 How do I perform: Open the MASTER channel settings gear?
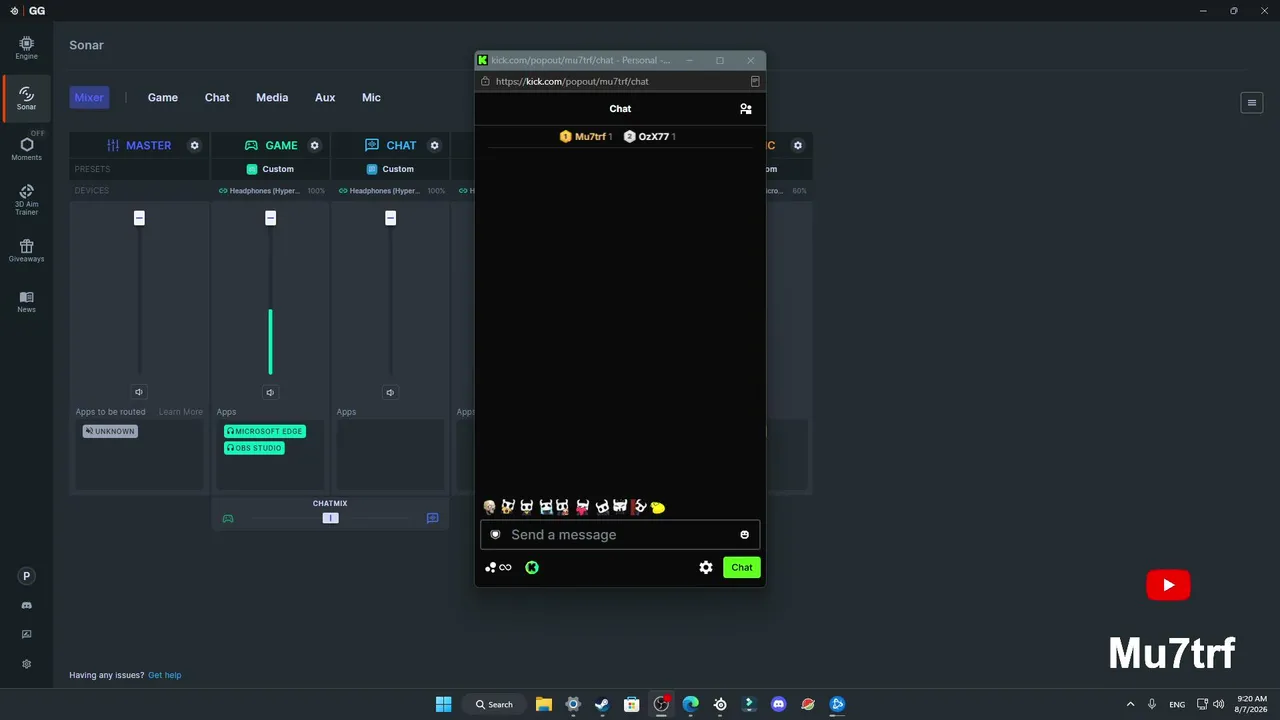click(194, 145)
